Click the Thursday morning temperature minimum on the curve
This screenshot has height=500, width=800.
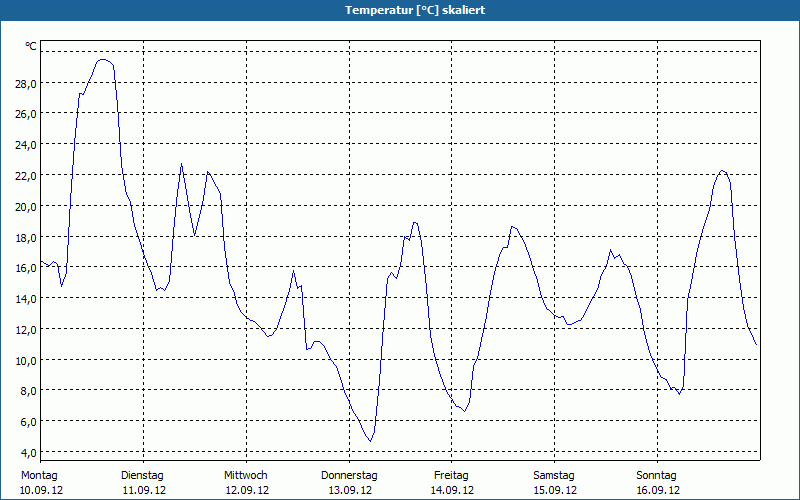[x=370, y=441]
